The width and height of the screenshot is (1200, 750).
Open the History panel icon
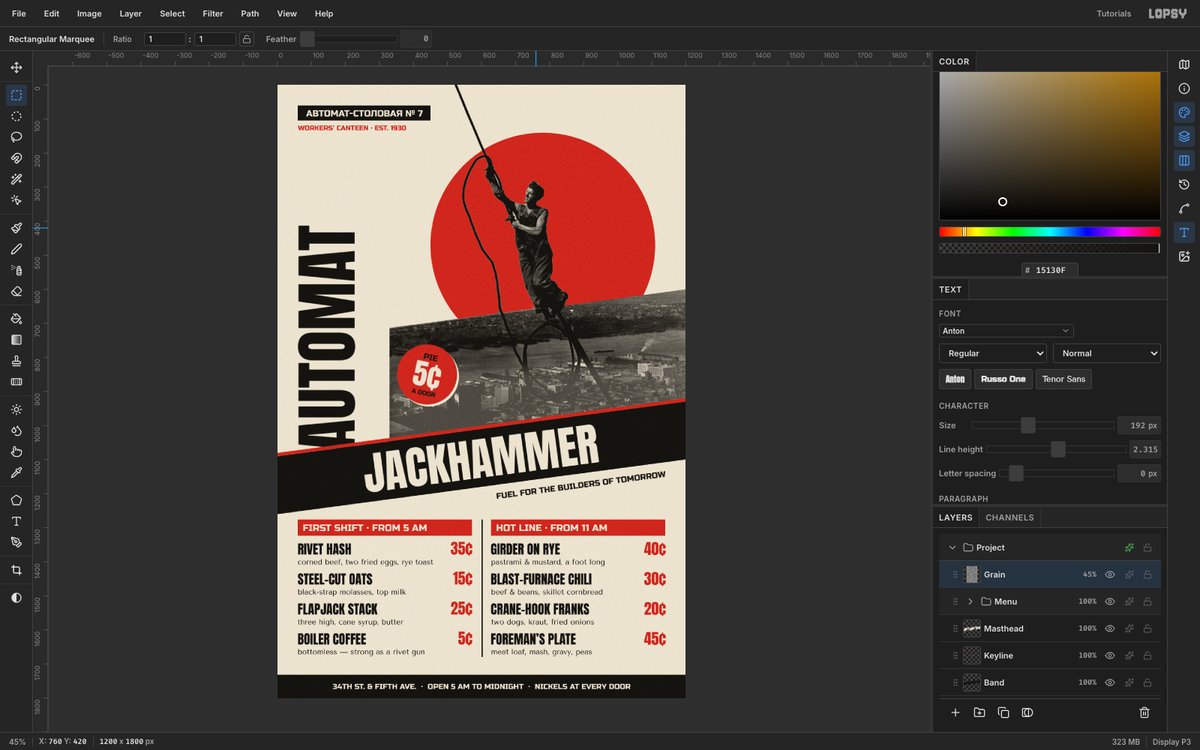(x=1184, y=185)
